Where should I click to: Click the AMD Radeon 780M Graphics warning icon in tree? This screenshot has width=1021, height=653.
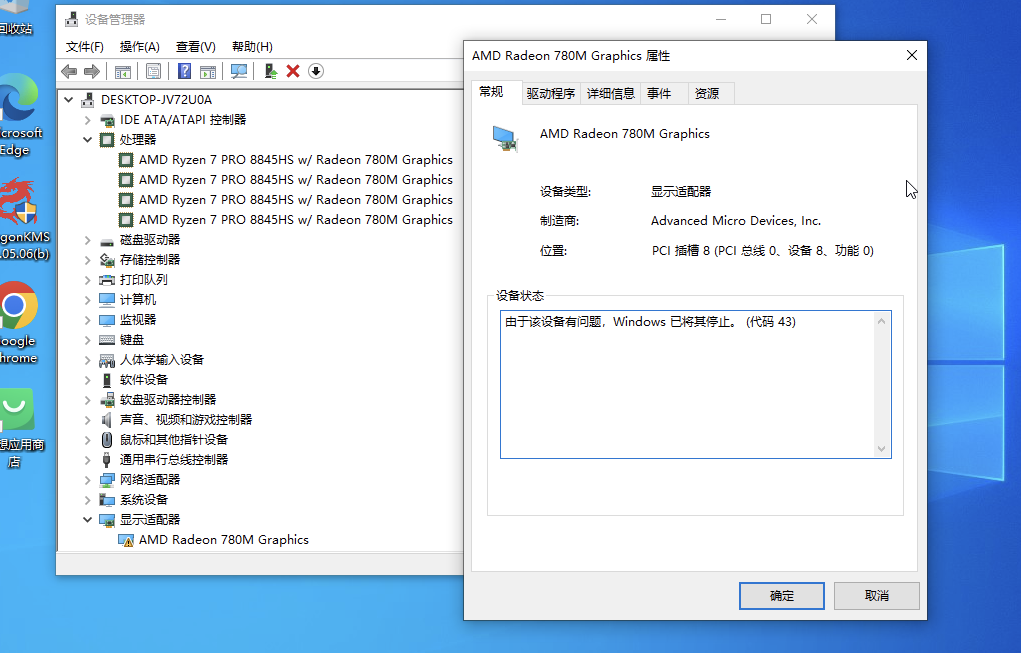(126, 540)
